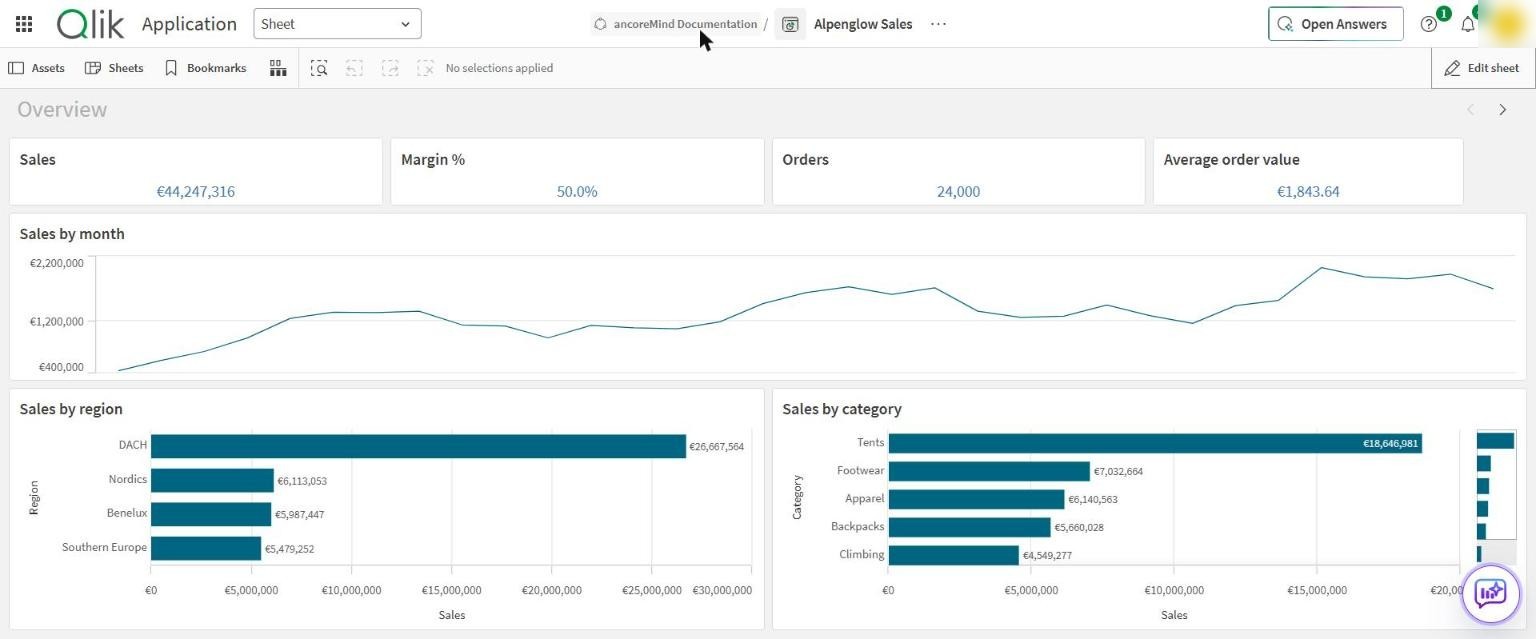Viewport: 1536px width, 639px height.
Task: Select the DACH region bar
Action: tap(418, 446)
